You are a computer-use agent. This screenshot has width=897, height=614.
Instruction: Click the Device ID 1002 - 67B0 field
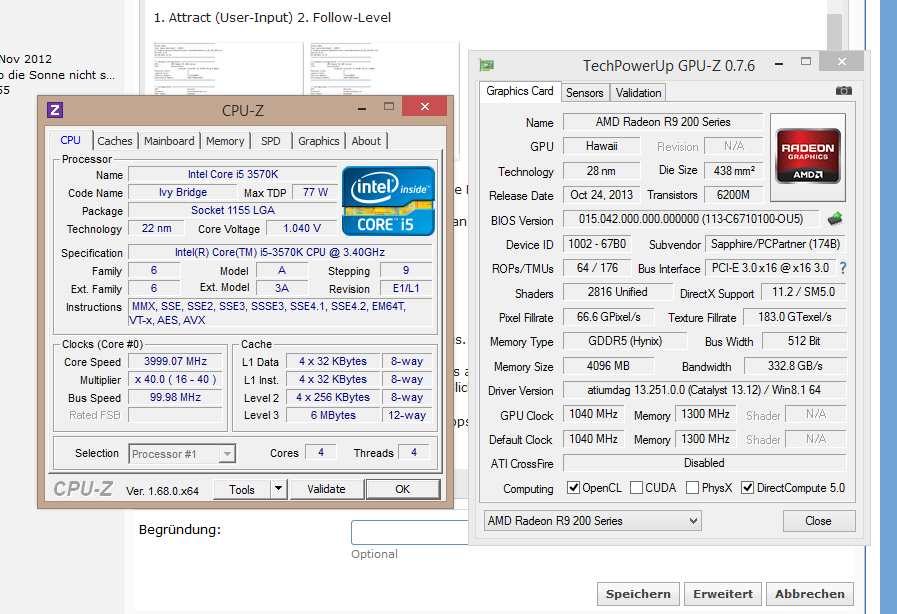(597, 244)
